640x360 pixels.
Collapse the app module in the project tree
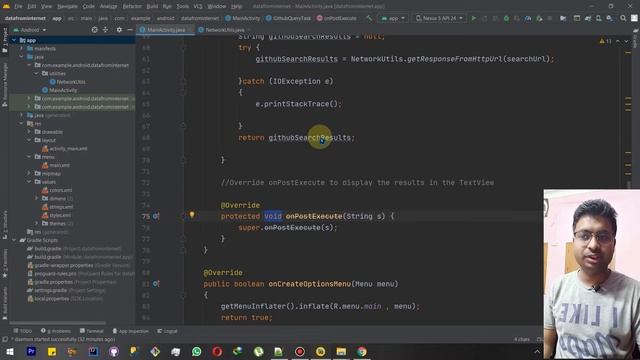tap(14, 40)
